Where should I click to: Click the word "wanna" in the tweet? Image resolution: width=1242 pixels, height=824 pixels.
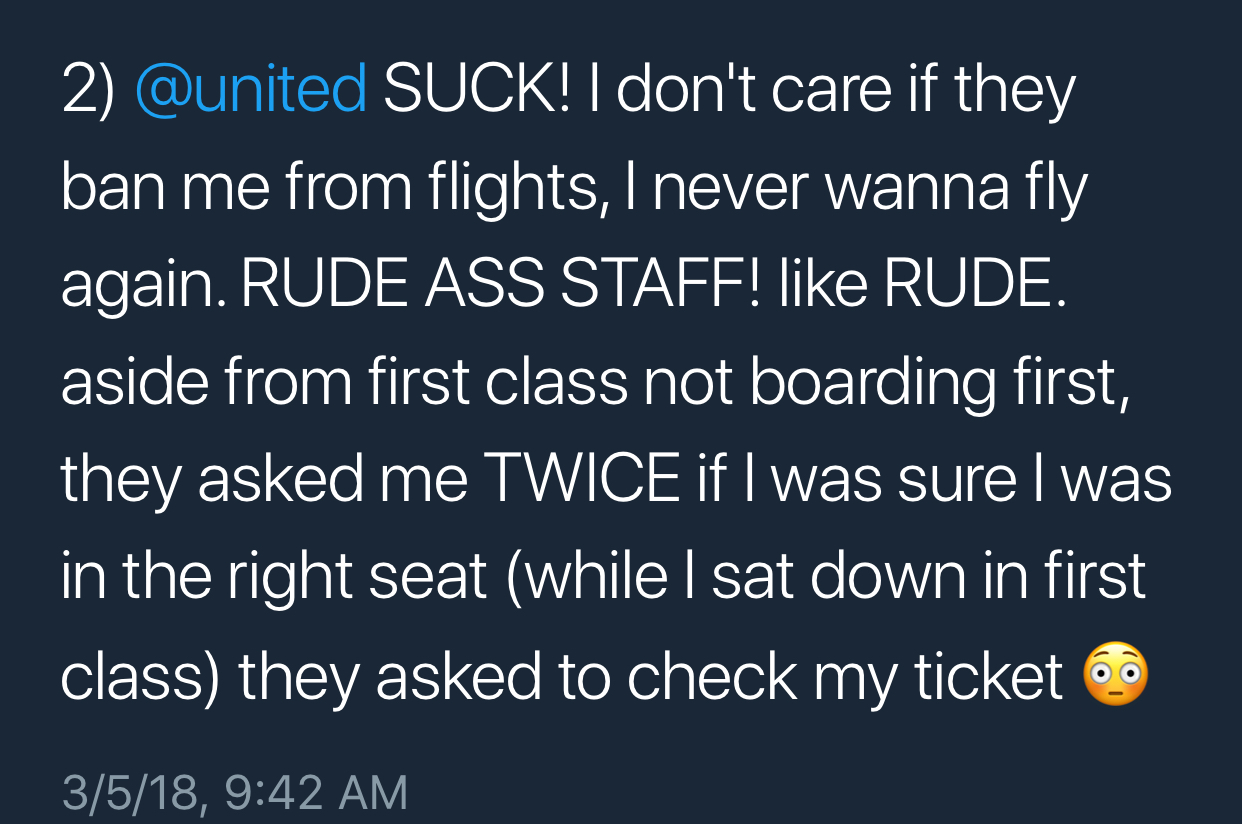[919, 188]
